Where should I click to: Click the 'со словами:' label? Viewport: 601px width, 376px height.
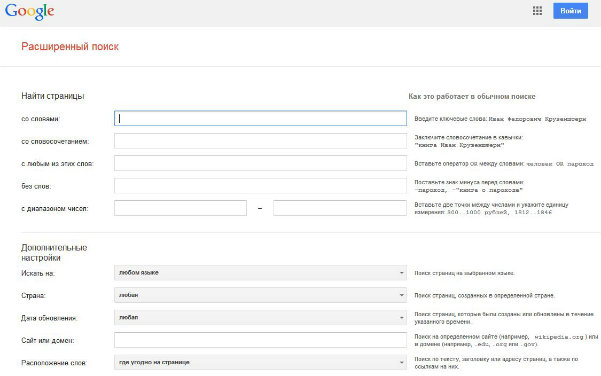(x=40, y=119)
